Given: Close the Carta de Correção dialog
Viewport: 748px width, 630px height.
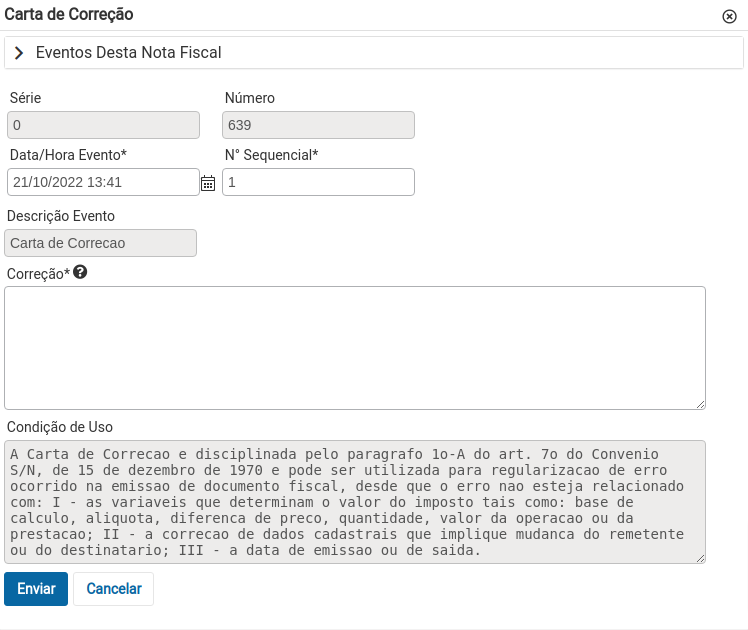Looking at the screenshot, I should 729,17.
